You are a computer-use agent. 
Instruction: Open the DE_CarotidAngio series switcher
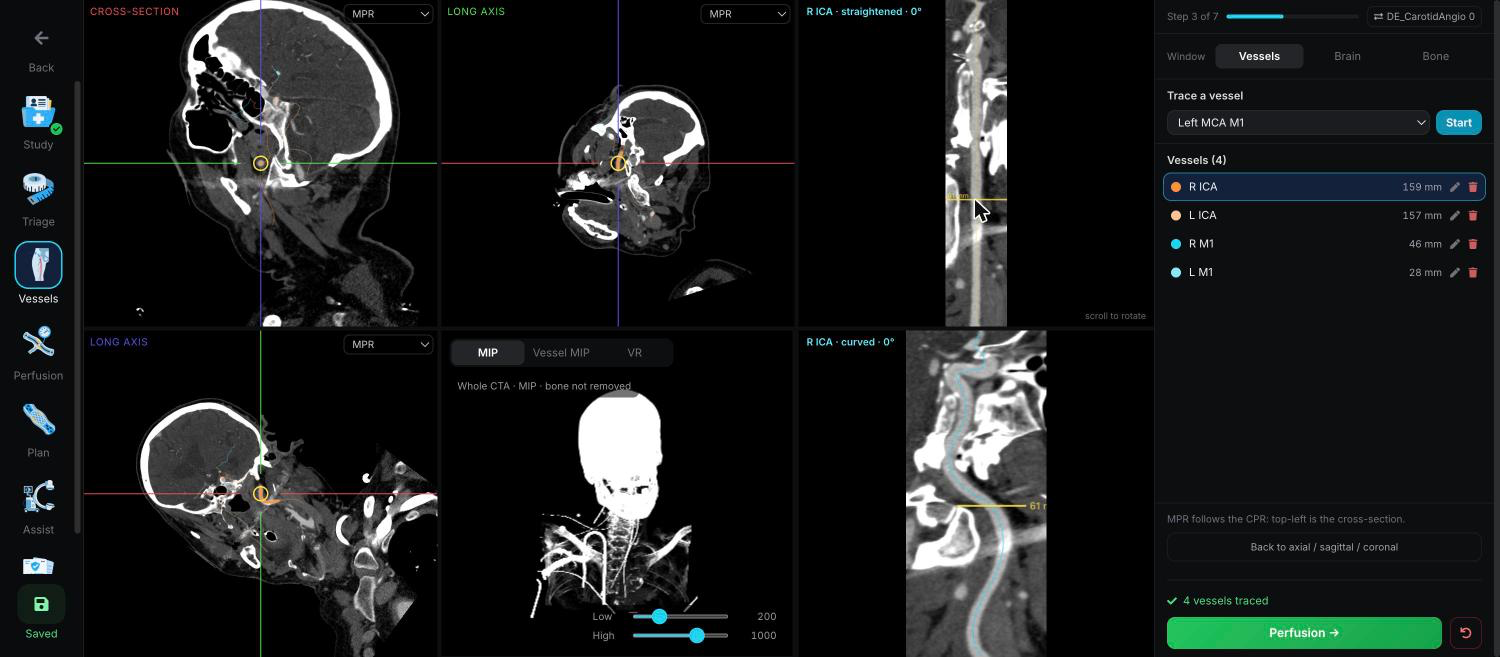tap(1425, 17)
